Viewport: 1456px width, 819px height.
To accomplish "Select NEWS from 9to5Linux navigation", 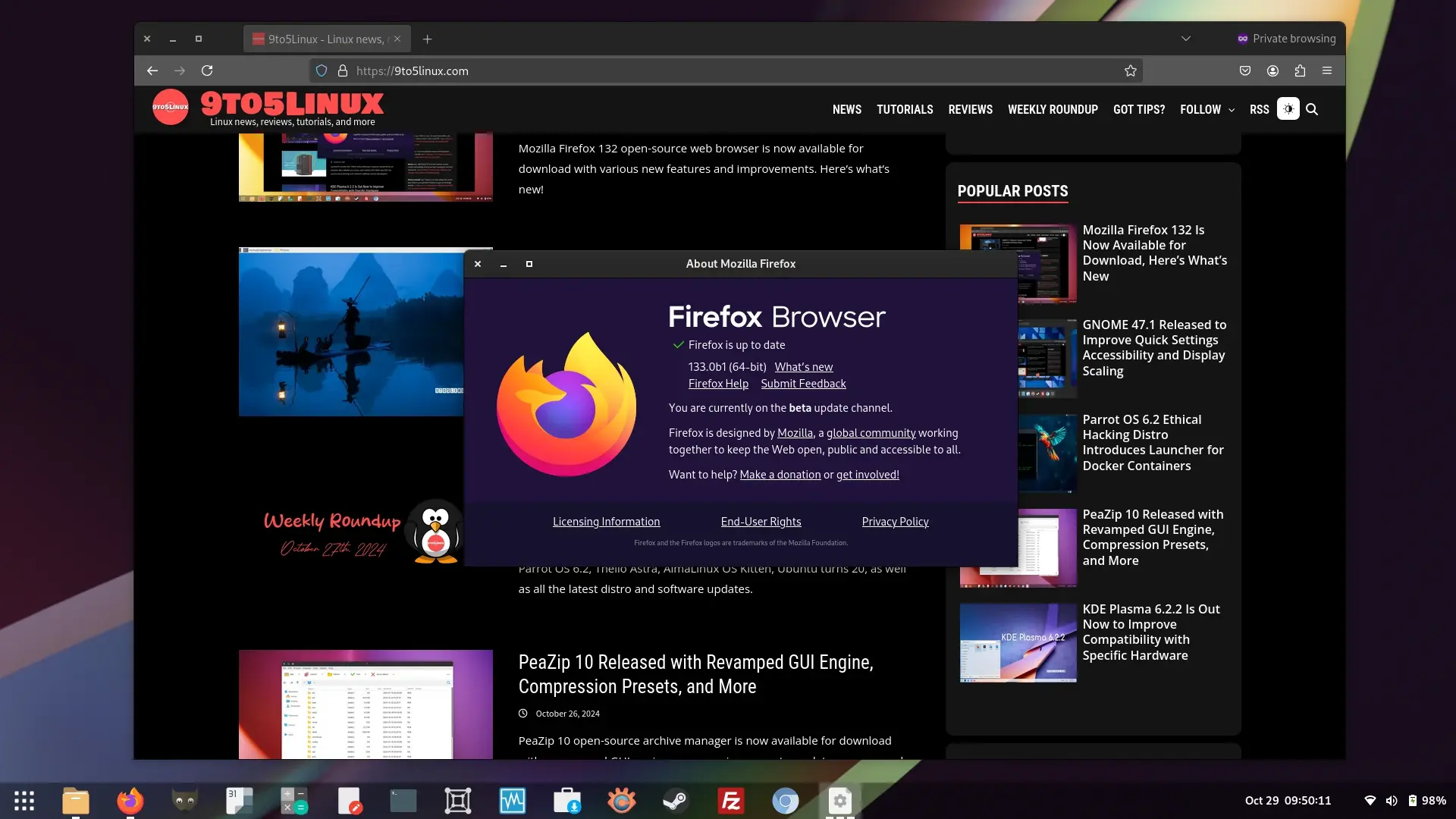I will 847,109.
